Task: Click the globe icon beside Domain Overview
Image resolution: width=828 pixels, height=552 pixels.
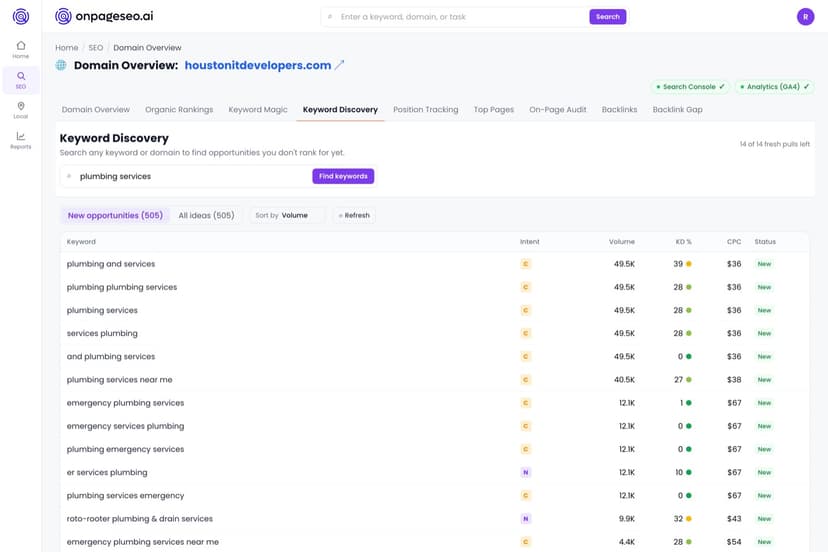Action: [61, 65]
